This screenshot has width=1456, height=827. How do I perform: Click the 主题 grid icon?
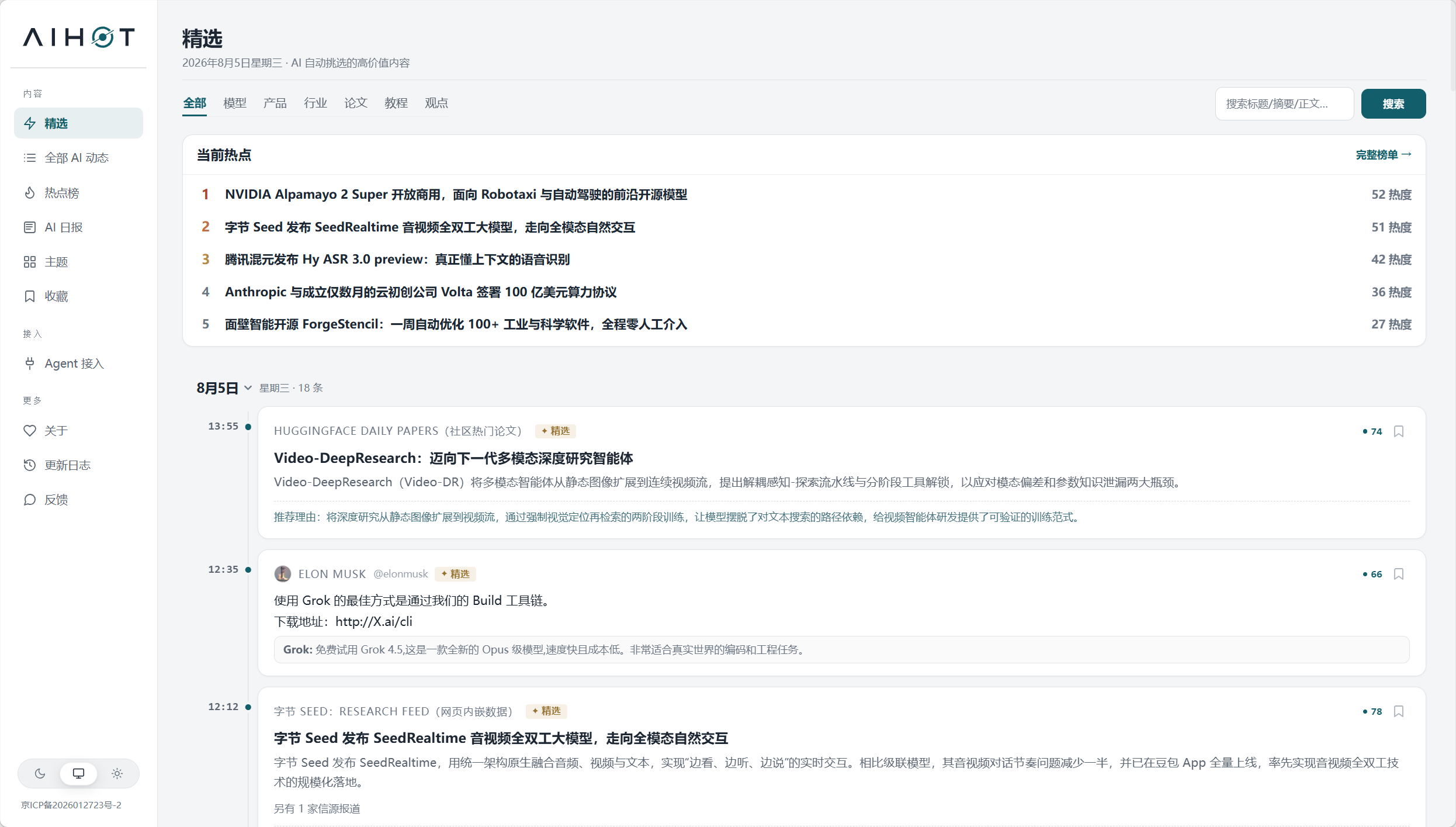30,262
